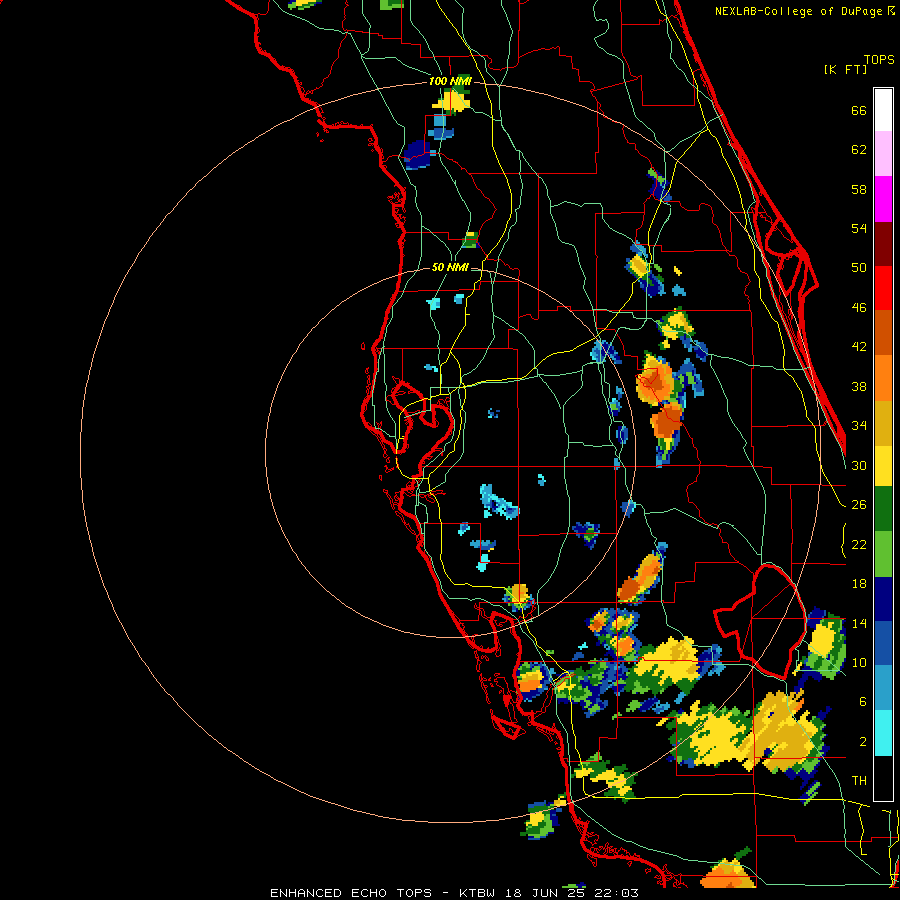Click the 50 NMI range ring label
900x900 pixels.
(x=450, y=267)
